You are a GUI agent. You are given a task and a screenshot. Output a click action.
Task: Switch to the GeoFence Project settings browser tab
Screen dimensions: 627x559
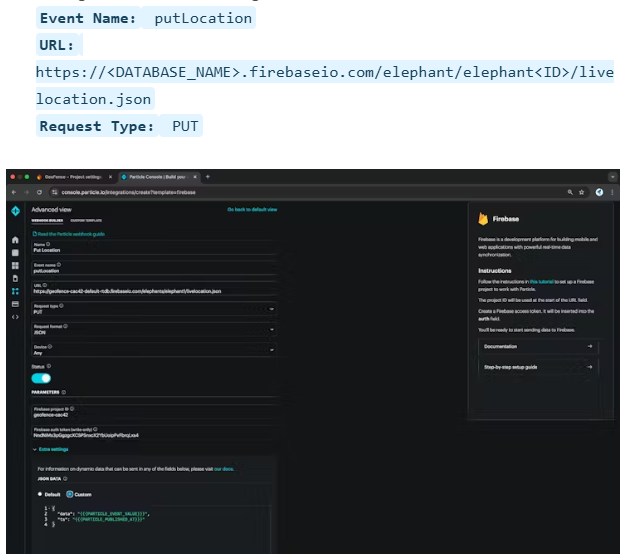point(68,176)
